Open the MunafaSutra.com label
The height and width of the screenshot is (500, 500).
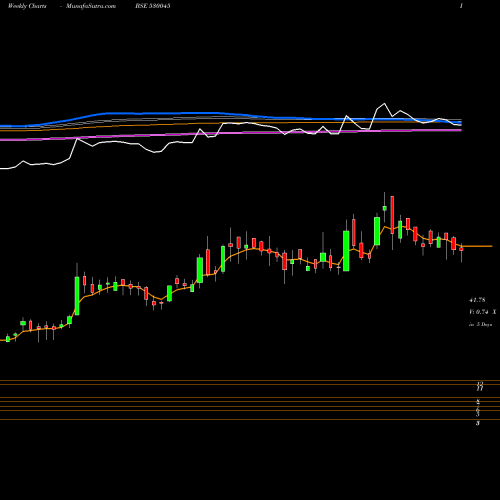[x=91, y=6]
